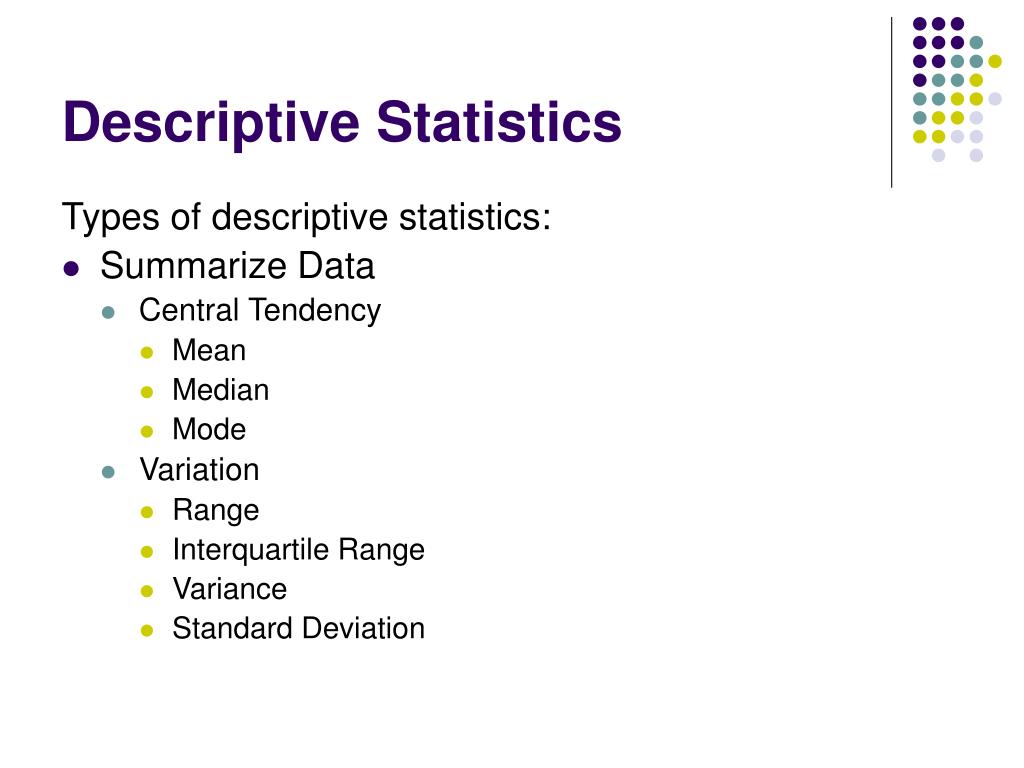The image size is (1024, 768).
Task: Click the colored dot pattern decoration
Action: [957, 89]
